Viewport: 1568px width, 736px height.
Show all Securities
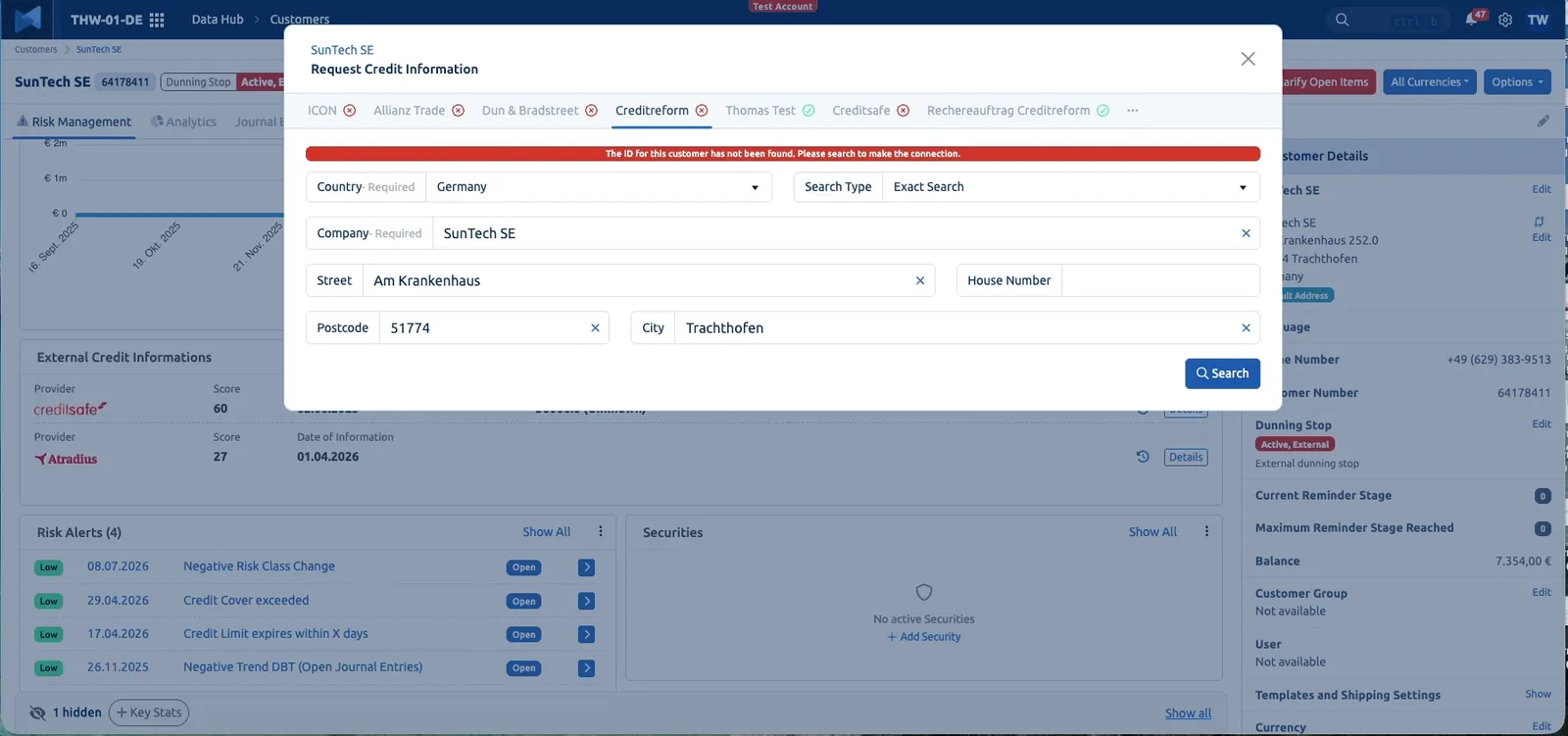pyautogui.click(x=1152, y=532)
